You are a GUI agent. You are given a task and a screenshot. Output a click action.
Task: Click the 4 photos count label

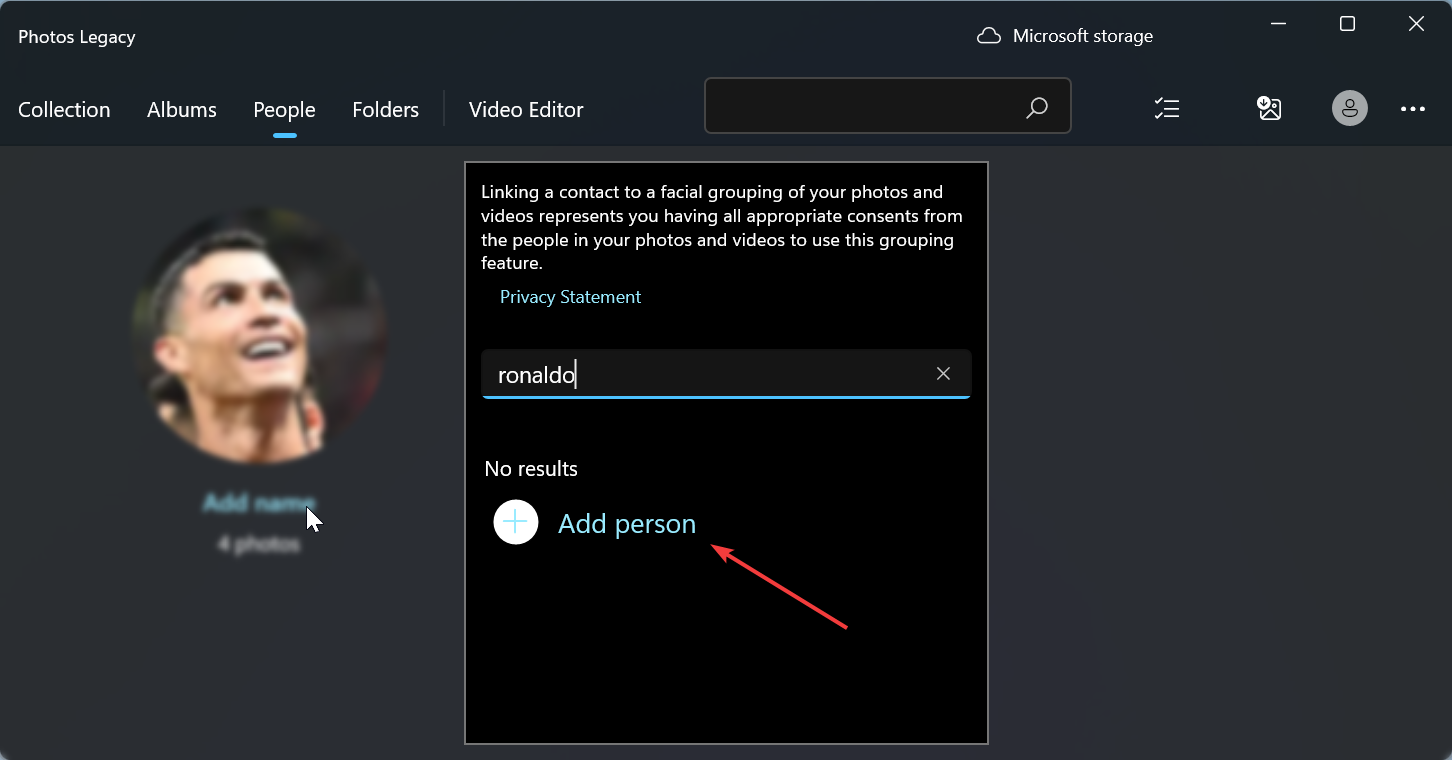click(260, 545)
